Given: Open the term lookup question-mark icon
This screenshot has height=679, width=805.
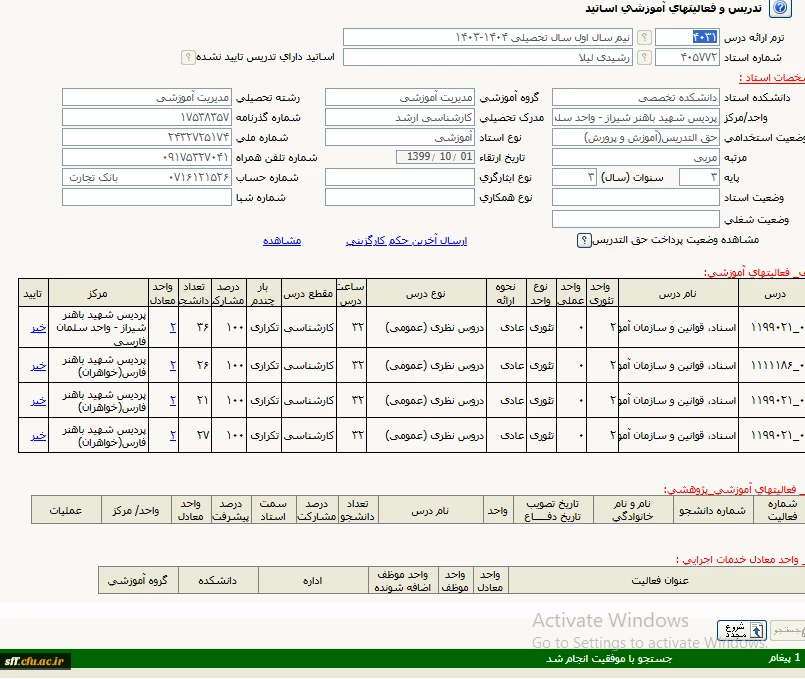Looking at the screenshot, I should (x=645, y=37).
